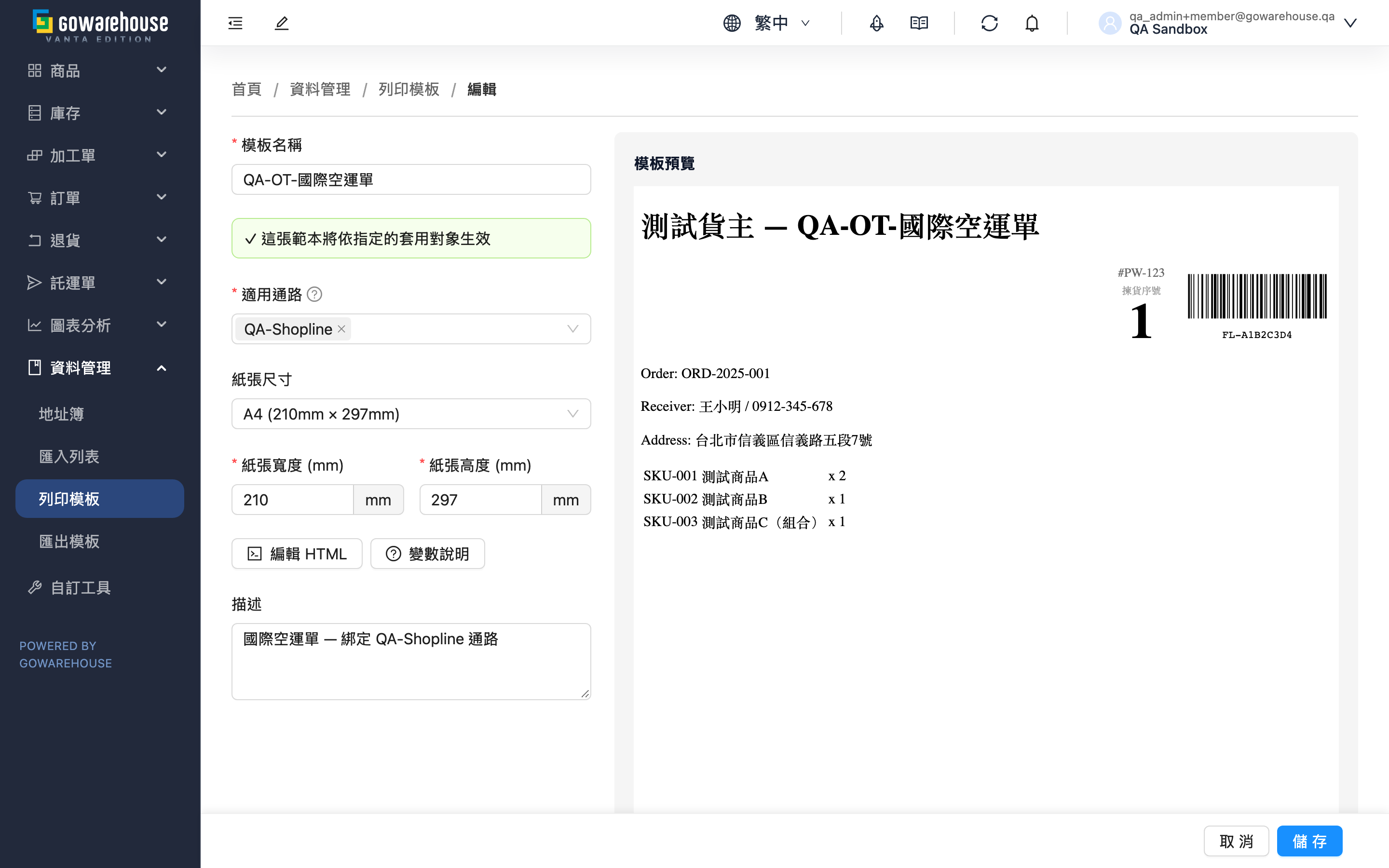The image size is (1389, 868).
Task: Click the help icon beside 適用通路
Action: tap(314, 295)
